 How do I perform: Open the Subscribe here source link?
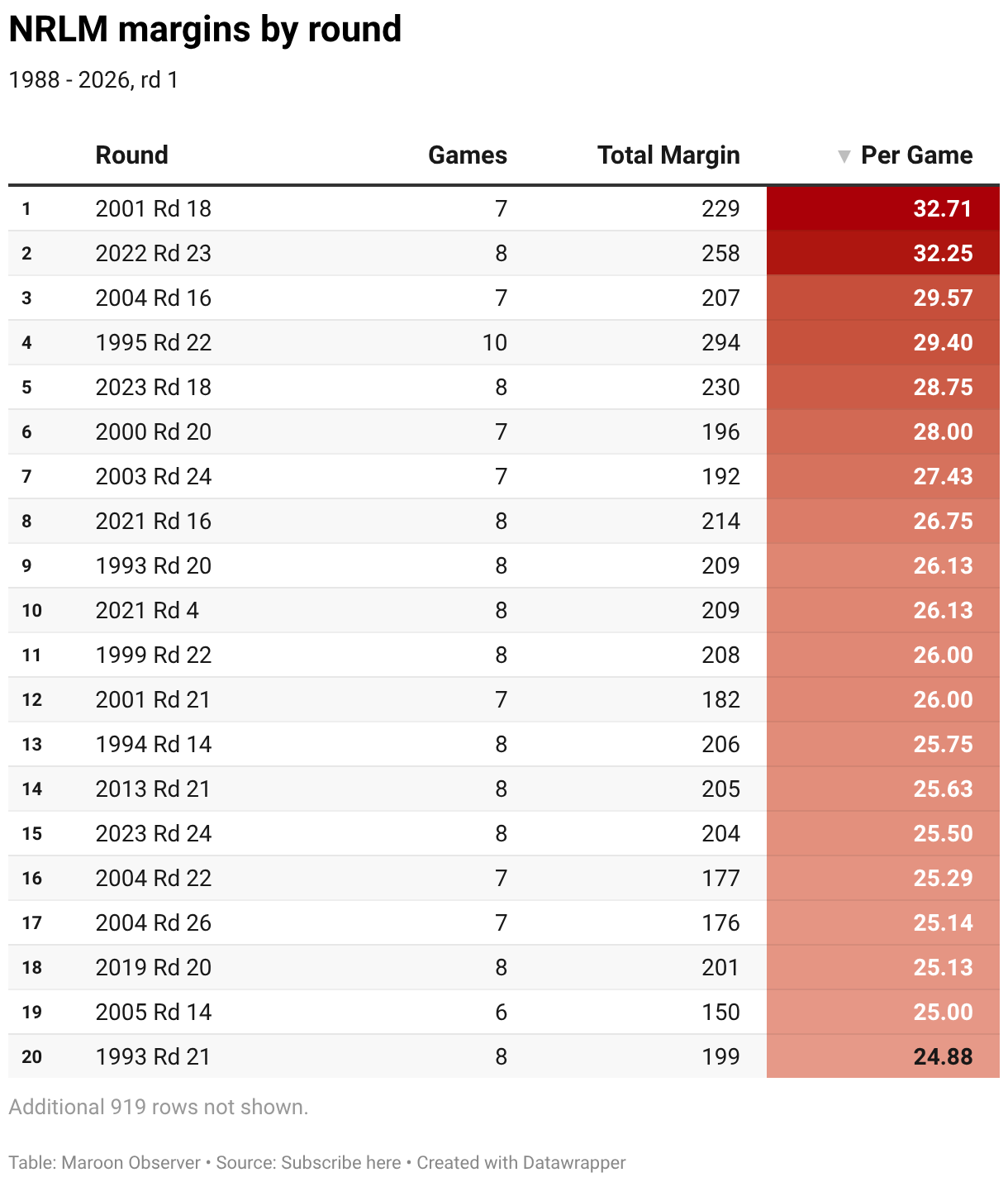click(341, 1162)
